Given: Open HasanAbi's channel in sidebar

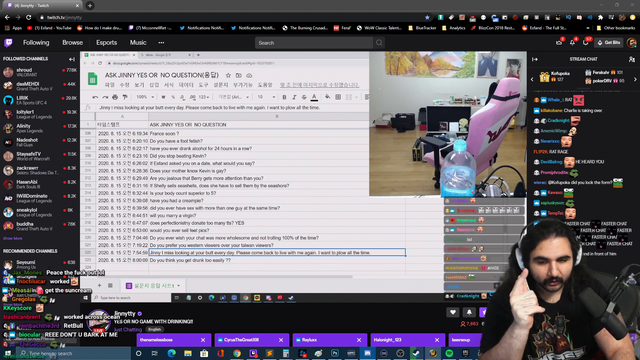Looking at the screenshot, I should [x=40, y=184].
